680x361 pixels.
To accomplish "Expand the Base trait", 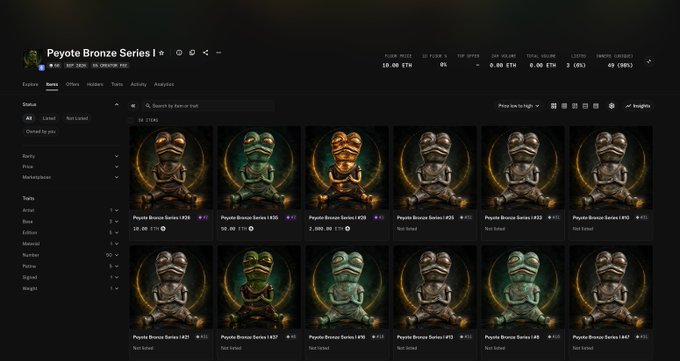I will (70, 222).
